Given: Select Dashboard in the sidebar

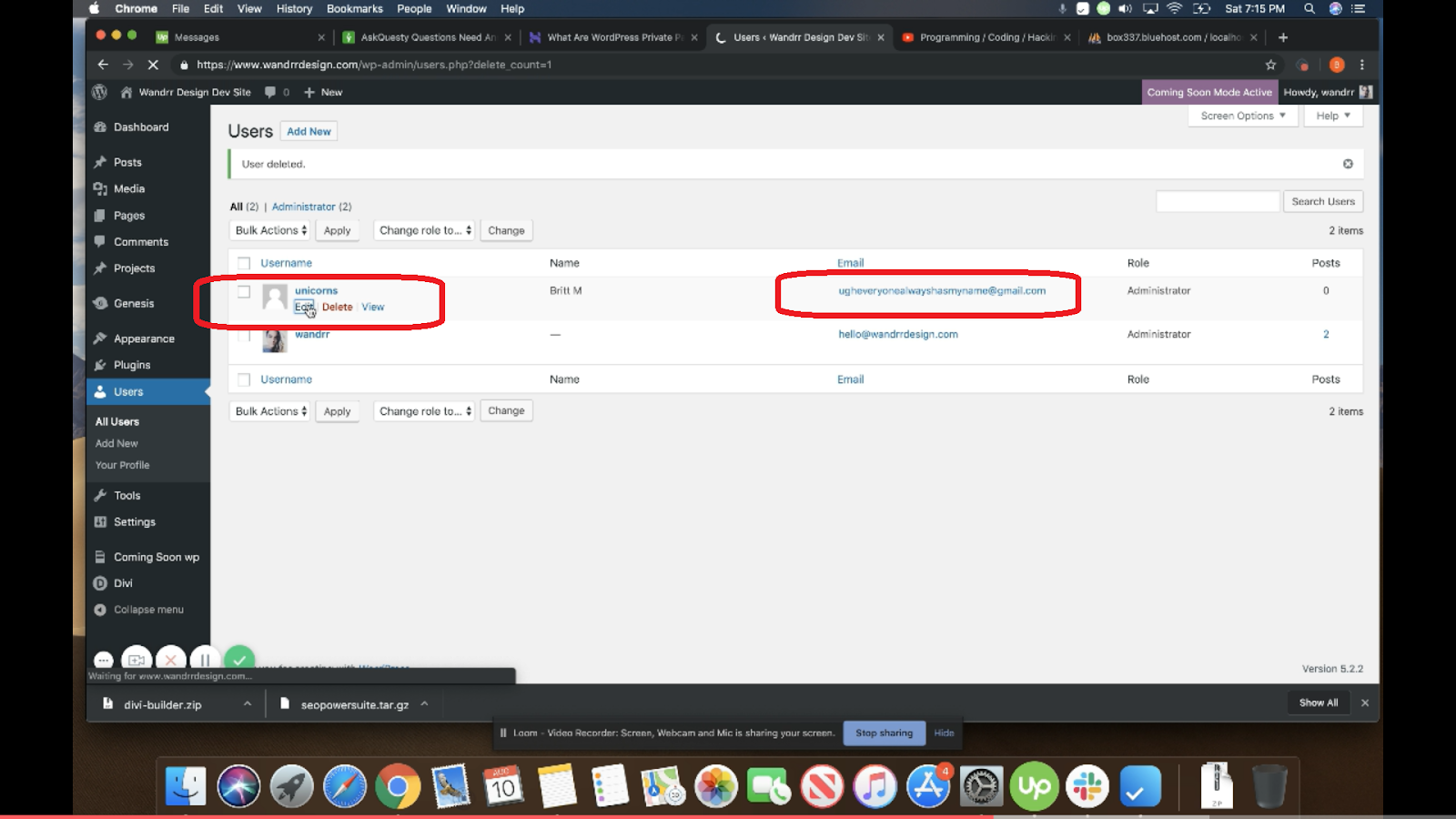Looking at the screenshot, I should tap(141, 126).
